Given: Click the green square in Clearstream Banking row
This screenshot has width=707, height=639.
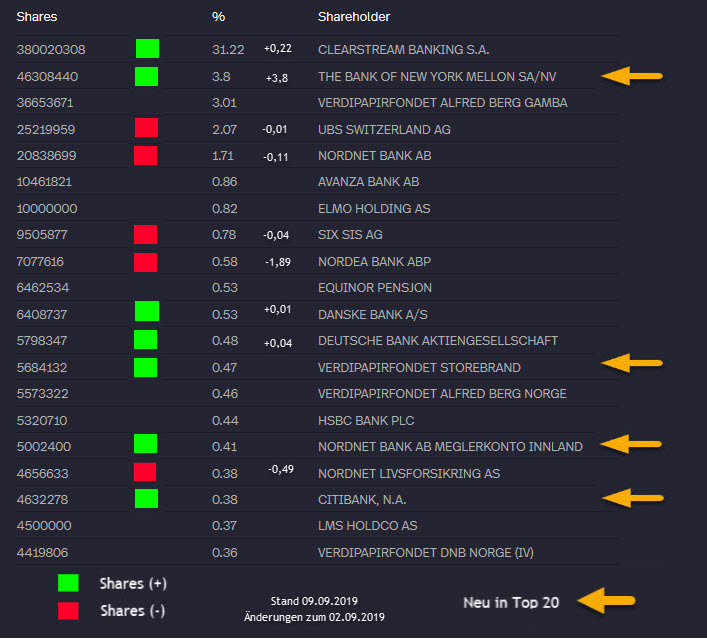Looking at the screenshot, I should [147, 49].
